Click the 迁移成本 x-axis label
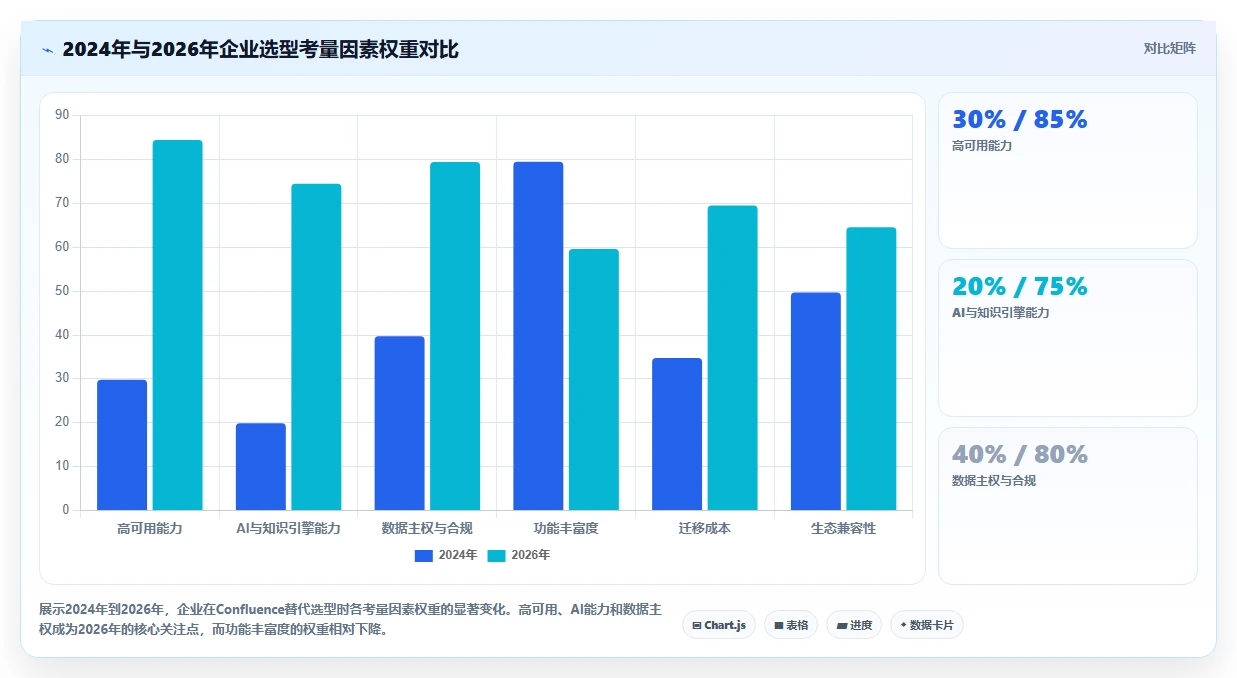The width and height of the screenshot is (1237, 678). [x=705, y=528]
